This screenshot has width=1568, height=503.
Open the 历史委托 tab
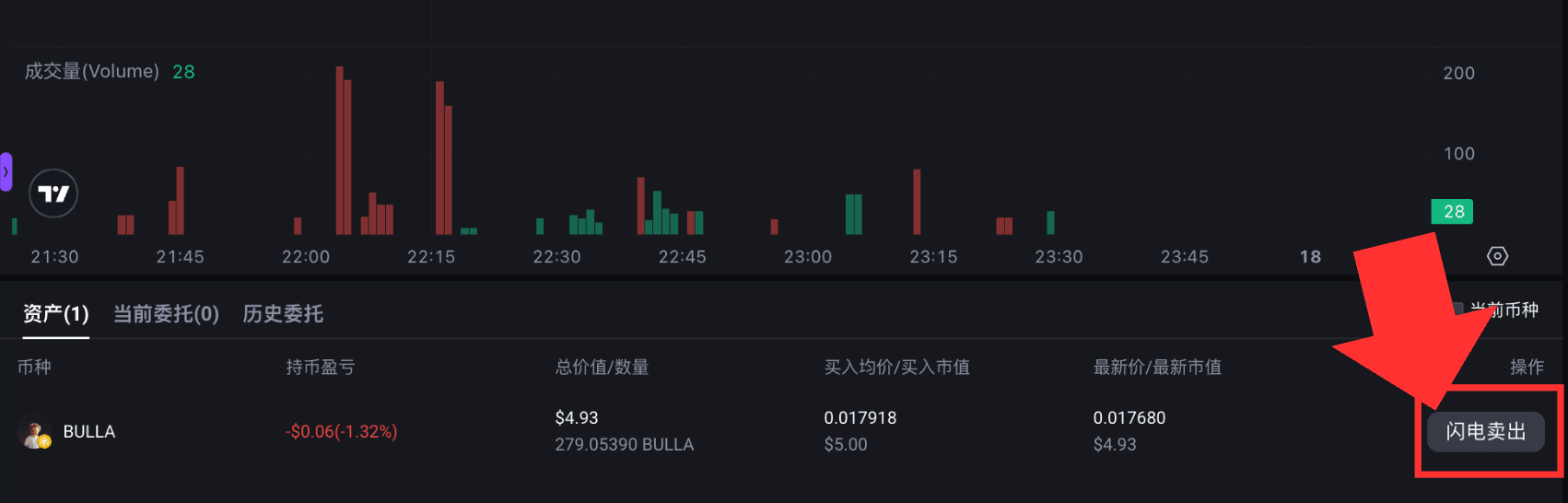click(x=283, y=314)
